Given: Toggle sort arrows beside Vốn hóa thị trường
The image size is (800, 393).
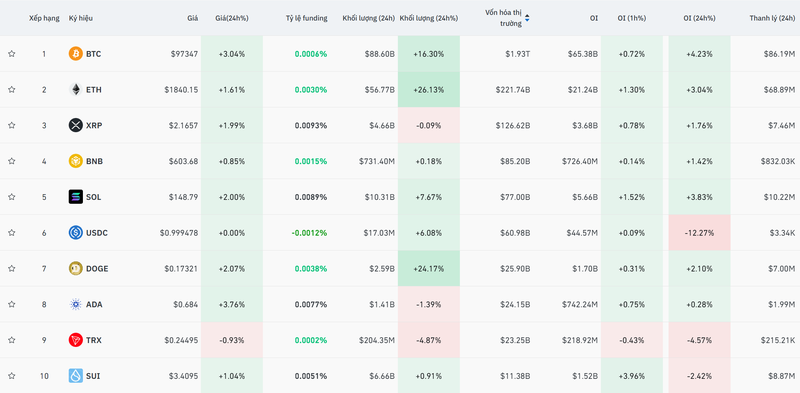Looking at the screenshot, I should [527, 18].
